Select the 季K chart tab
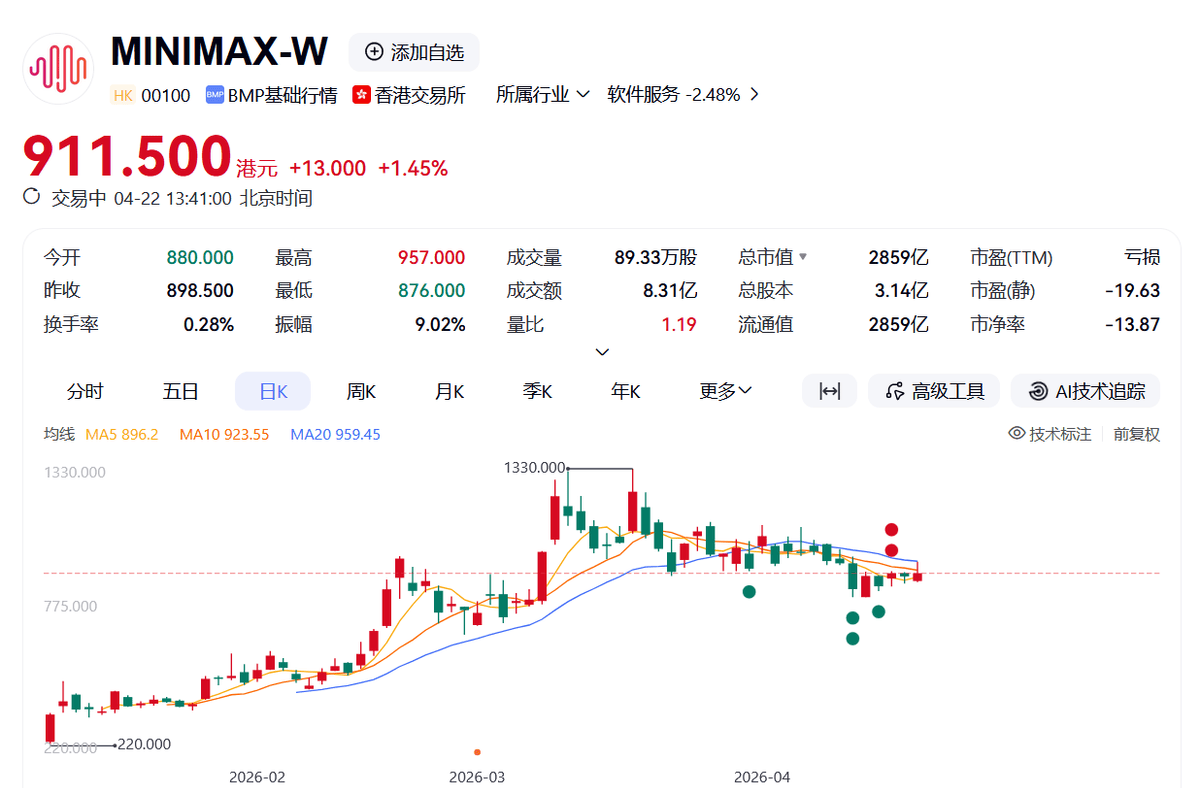This screenshot has height=788, width=1200. coord(537,392)
